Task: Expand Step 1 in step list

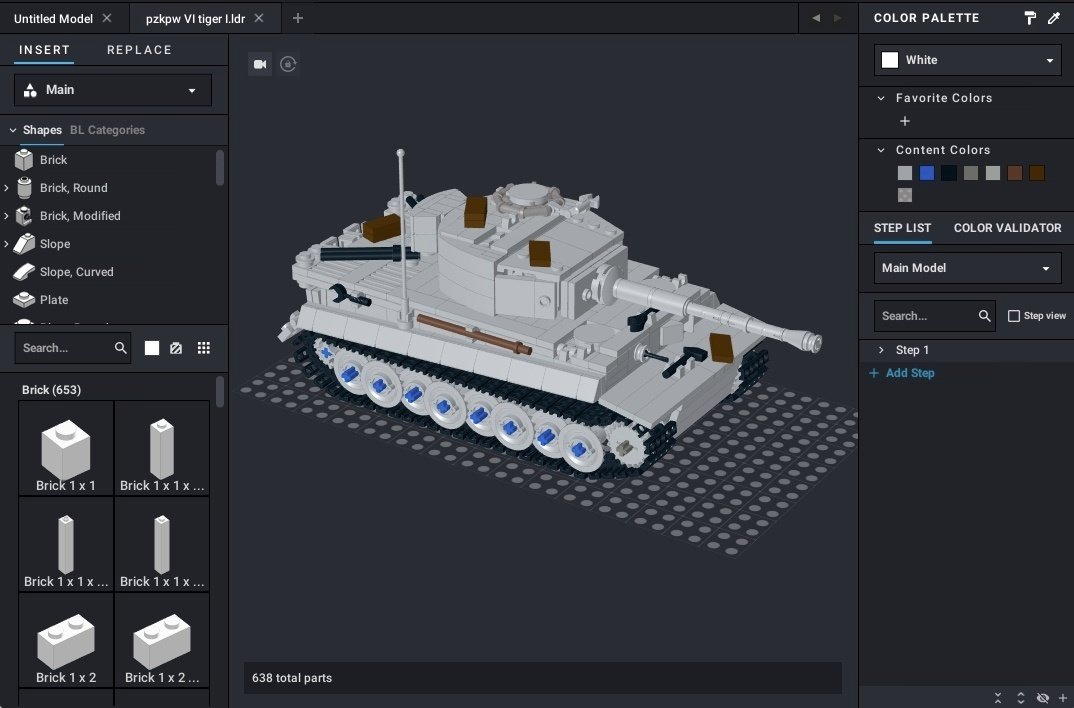Action: 881,350
